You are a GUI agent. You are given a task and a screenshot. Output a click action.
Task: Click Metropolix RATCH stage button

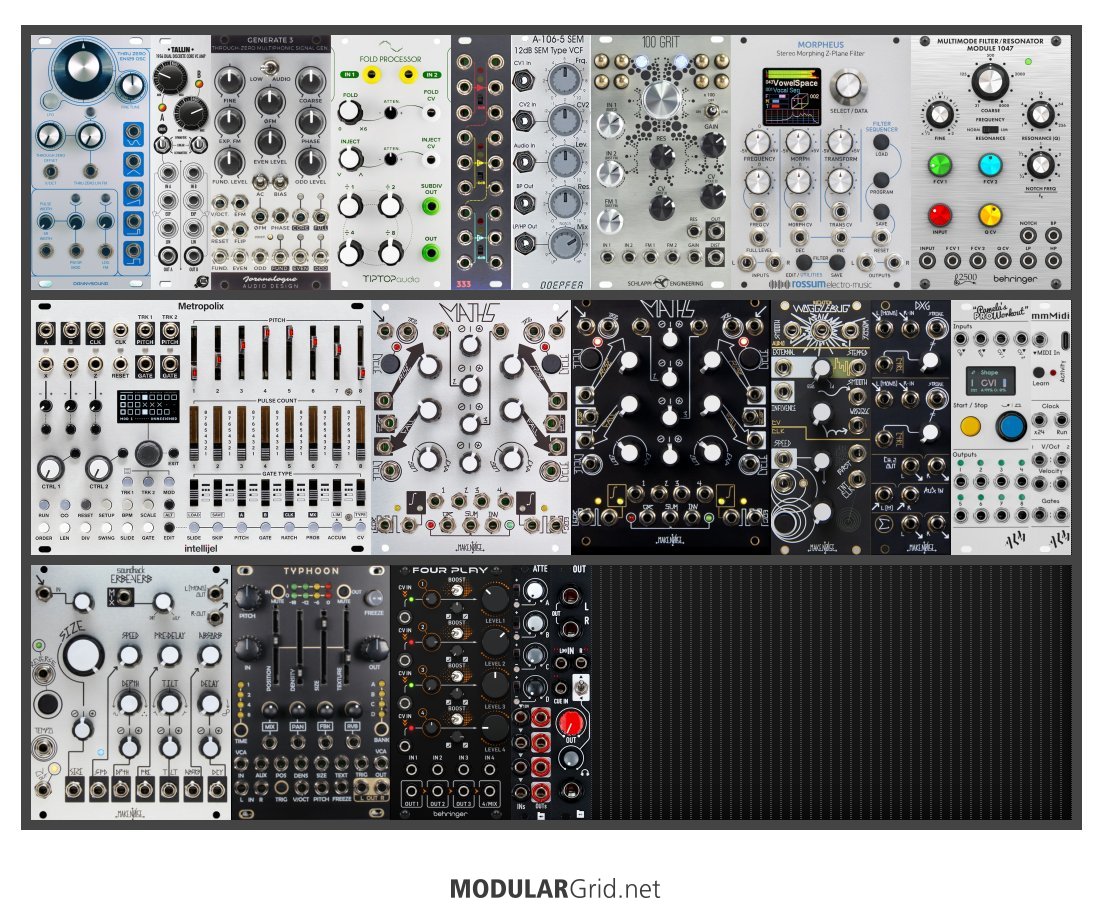coord(289,528)
